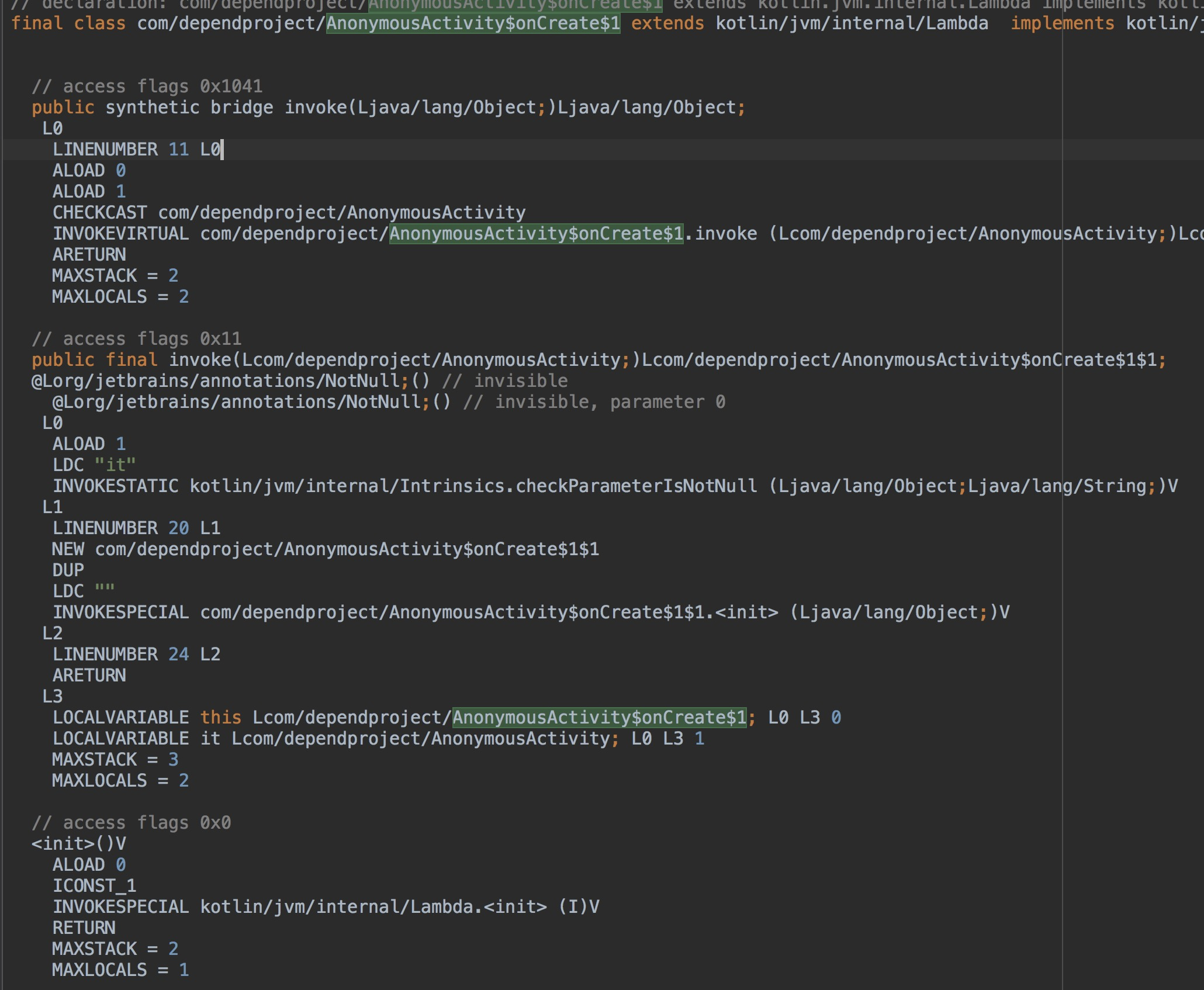Click the checkParameterIsNotNull method reference

point(636,486)
